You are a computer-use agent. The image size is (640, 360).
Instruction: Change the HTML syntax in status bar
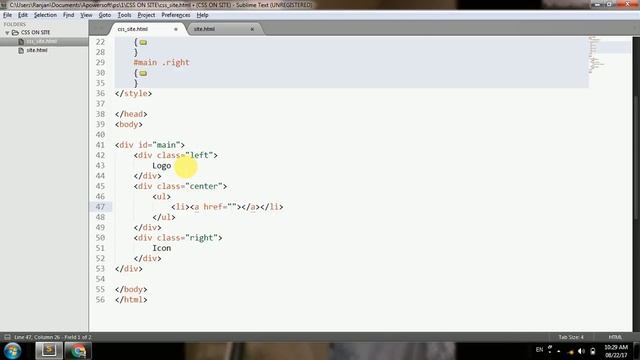coord(615,337)
